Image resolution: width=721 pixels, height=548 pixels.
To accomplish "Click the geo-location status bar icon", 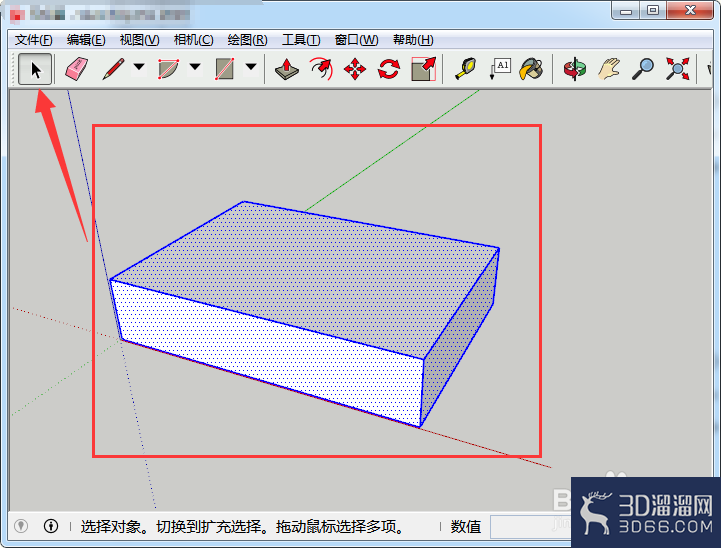I will click(21, 525).
